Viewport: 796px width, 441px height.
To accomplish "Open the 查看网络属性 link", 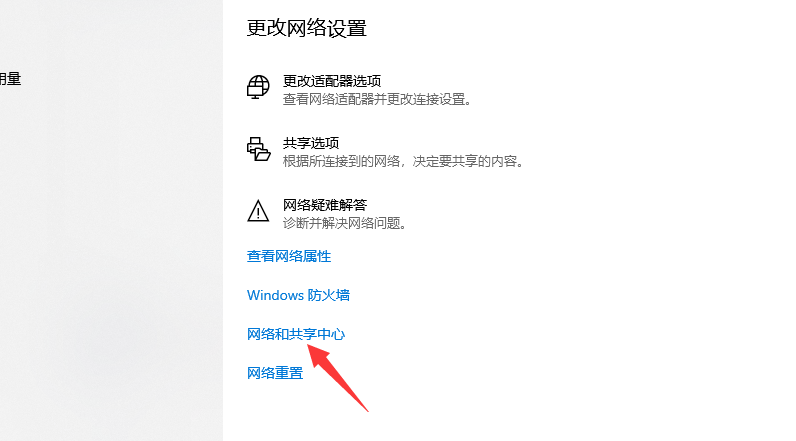I will (x=289, y=256).
